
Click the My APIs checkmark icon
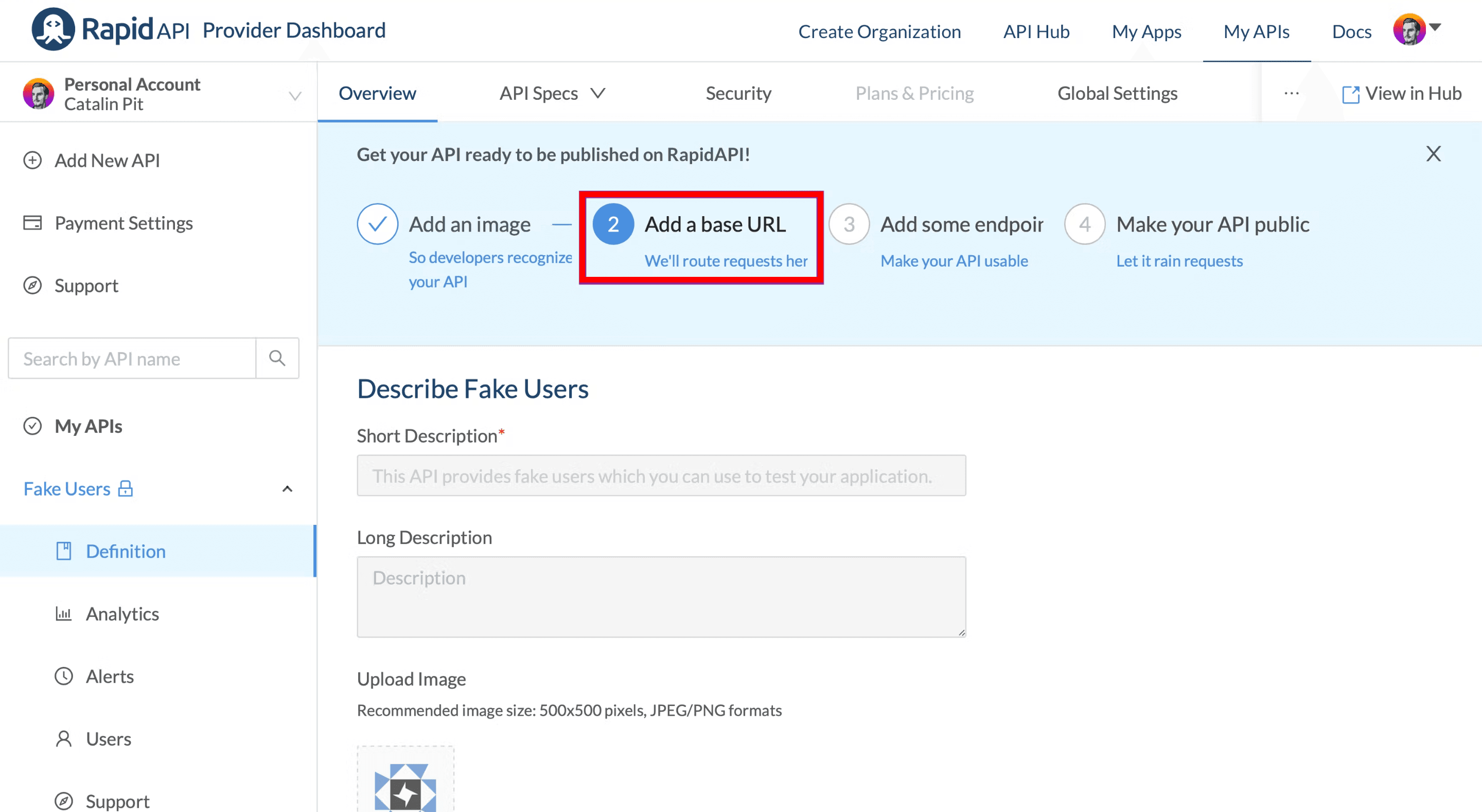pyautogui.click(x=32, y=426)
